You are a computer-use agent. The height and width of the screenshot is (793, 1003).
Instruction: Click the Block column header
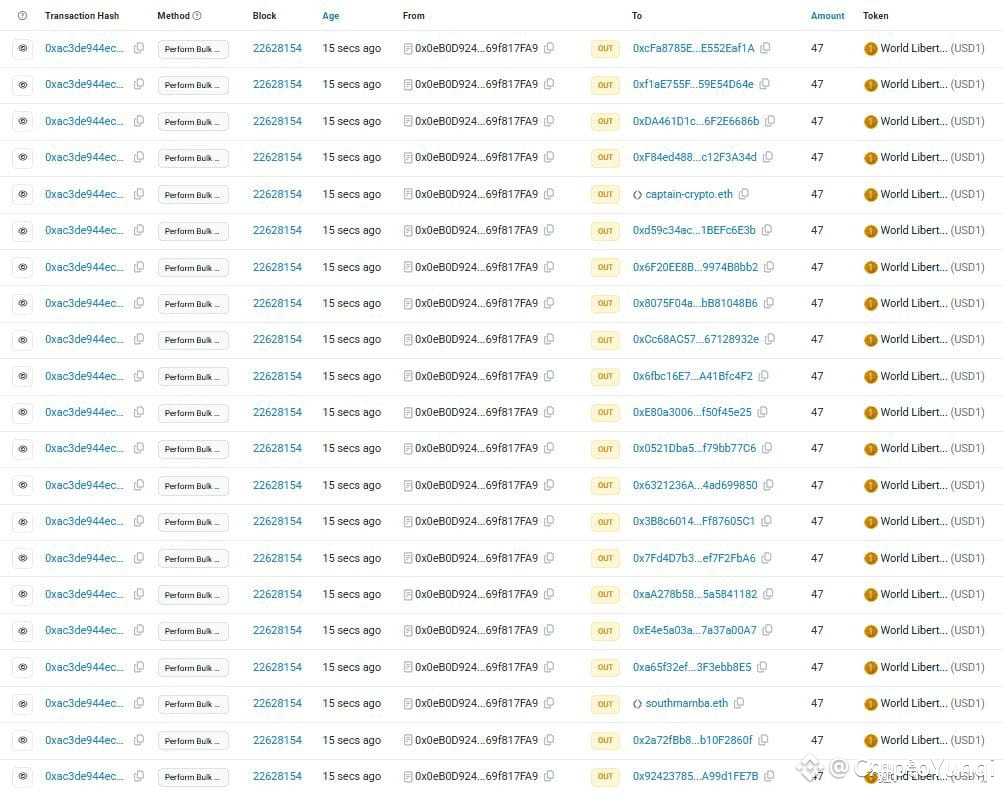pos(264,15)
